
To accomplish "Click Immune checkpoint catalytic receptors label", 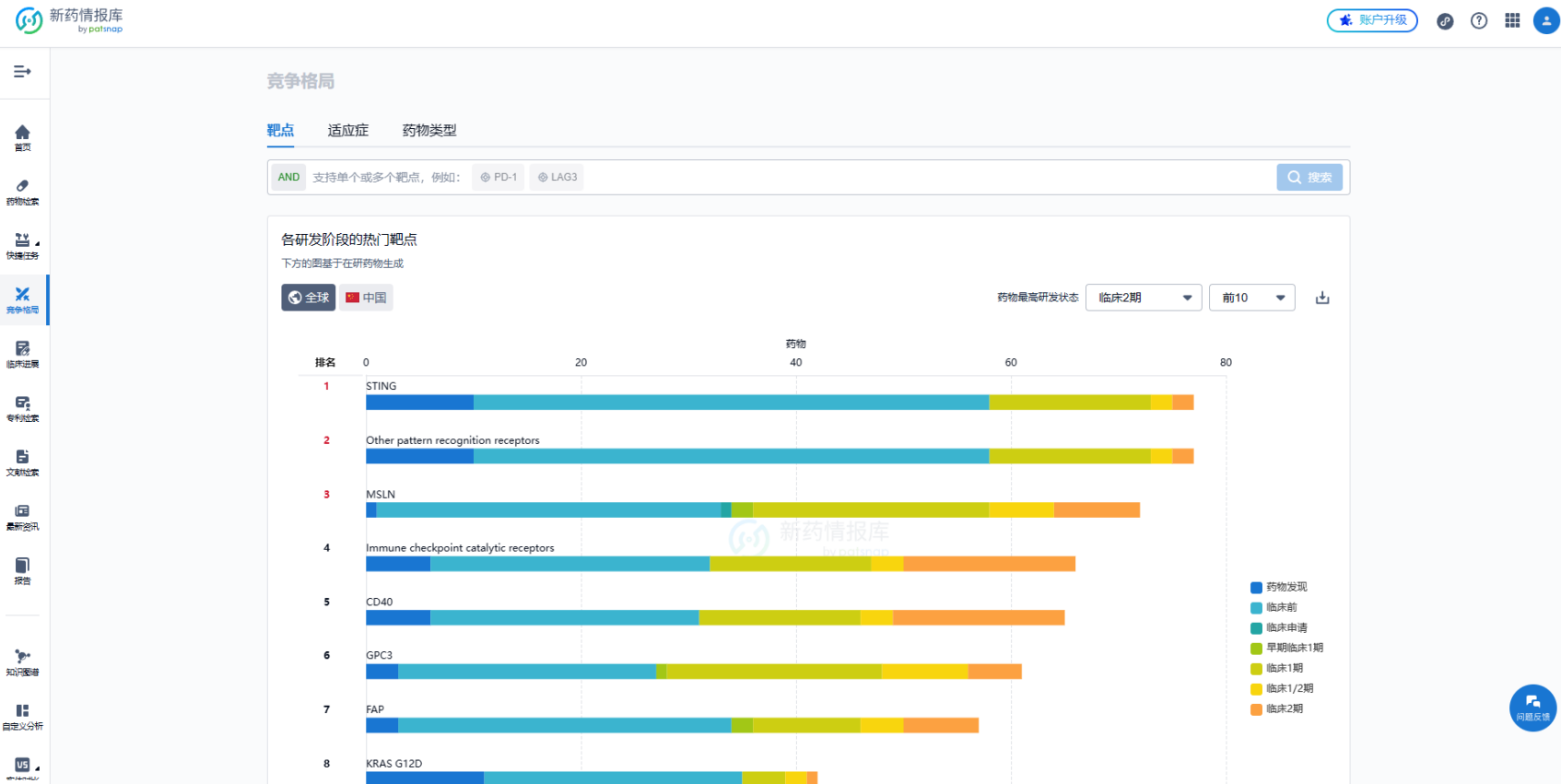I will tap(460, 548).
